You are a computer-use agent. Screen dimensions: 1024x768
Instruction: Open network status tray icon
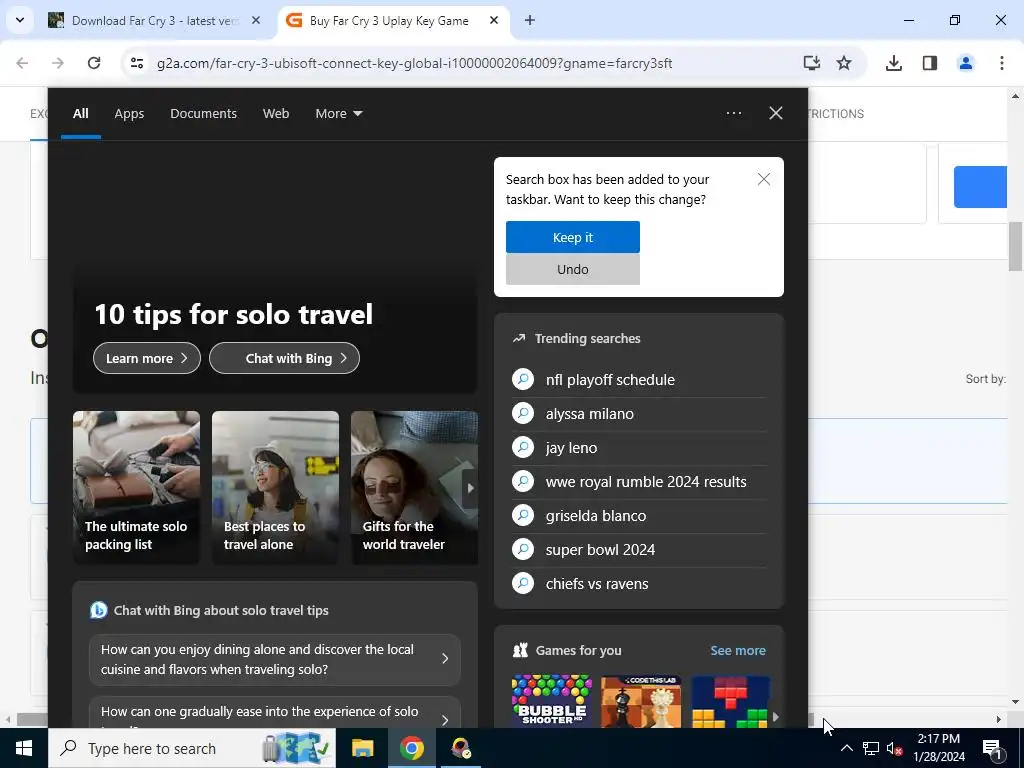871,748
